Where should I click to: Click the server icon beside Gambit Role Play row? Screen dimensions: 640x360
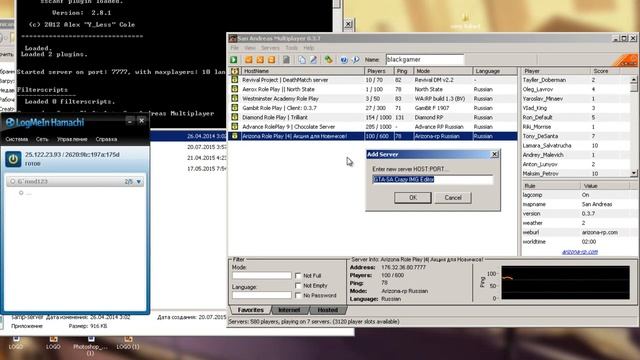pyautogui.click(x=235, y=108)
